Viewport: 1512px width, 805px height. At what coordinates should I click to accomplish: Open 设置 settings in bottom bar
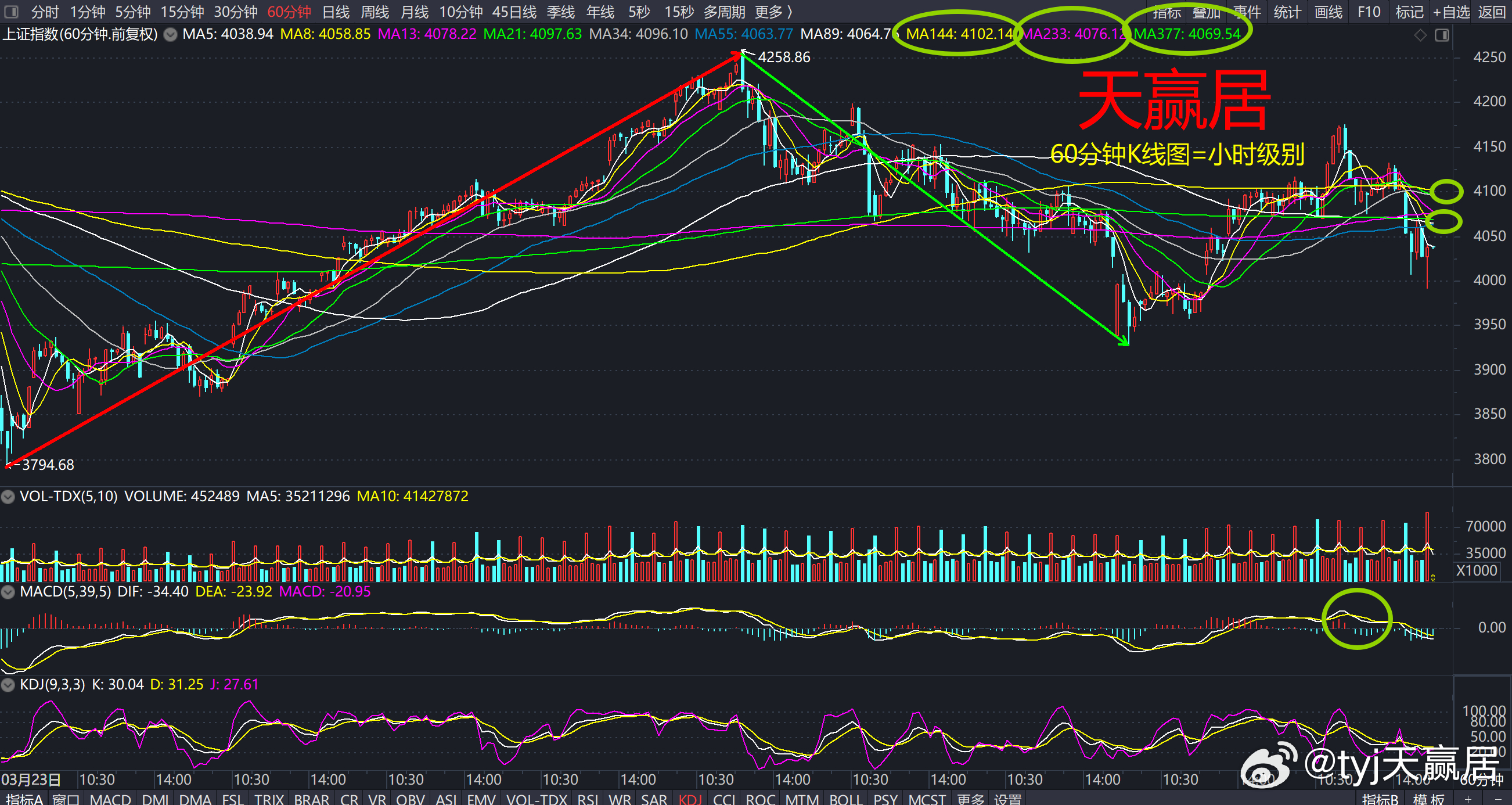click(1009, 799)
